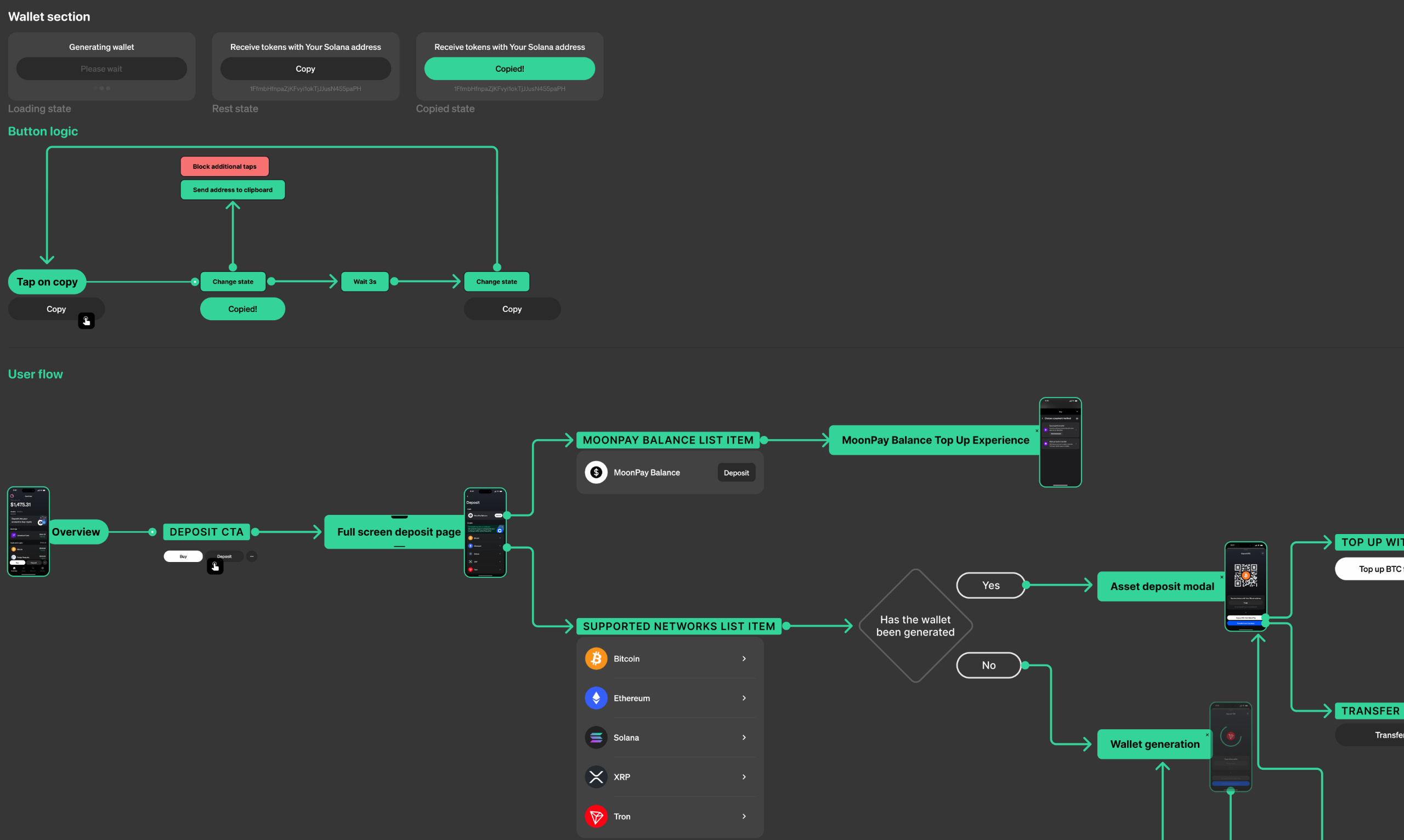This screenshot has width=1404, height=840.
Task: Open the Overview phone screen thumbnail
Action: 29,531
